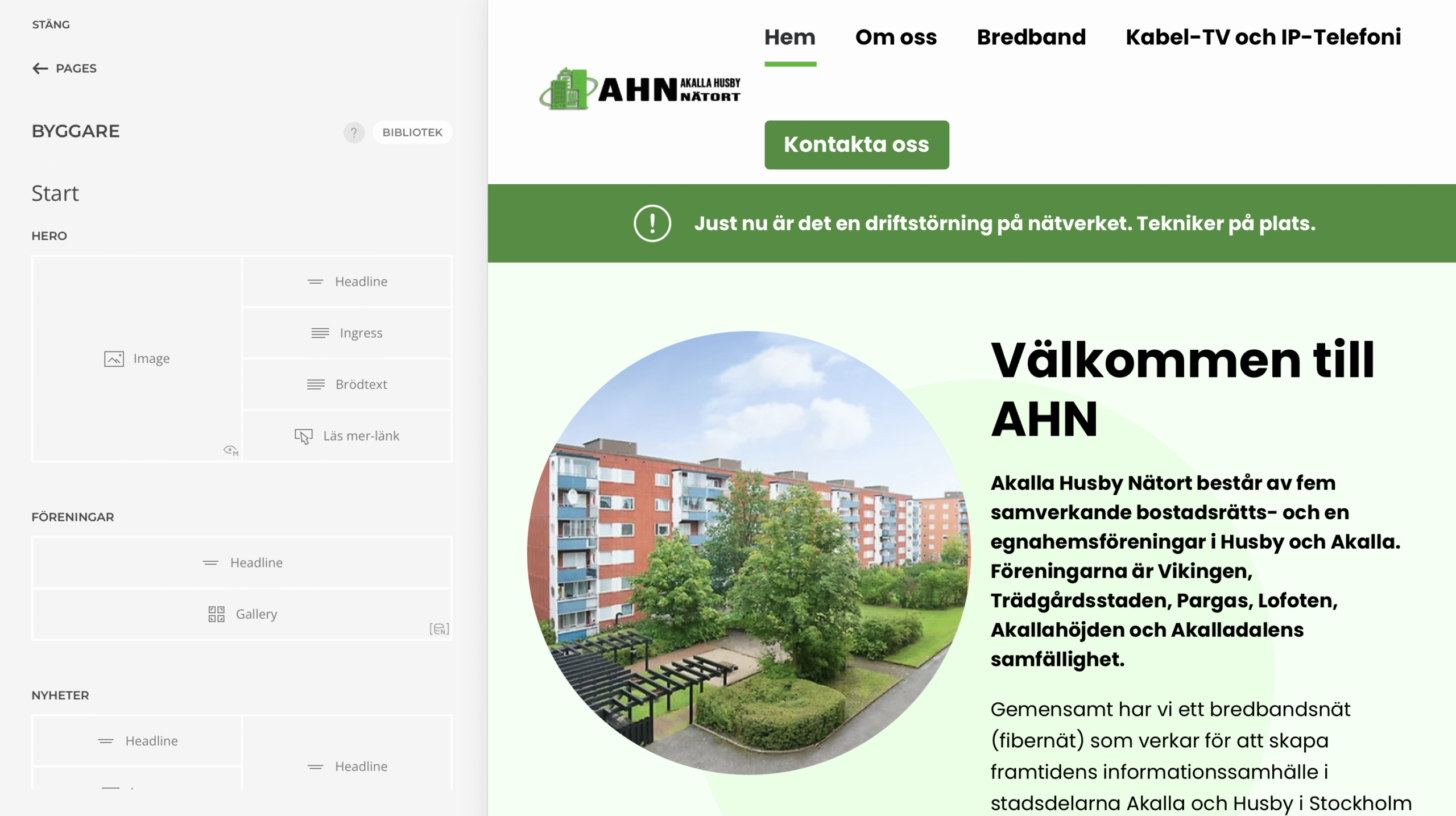Image resolution: width=1456 pixels, height=816 pixels.
Task: Click the AHN Akalla Husby Nätort logo
Action: click(x=640, y=89)
